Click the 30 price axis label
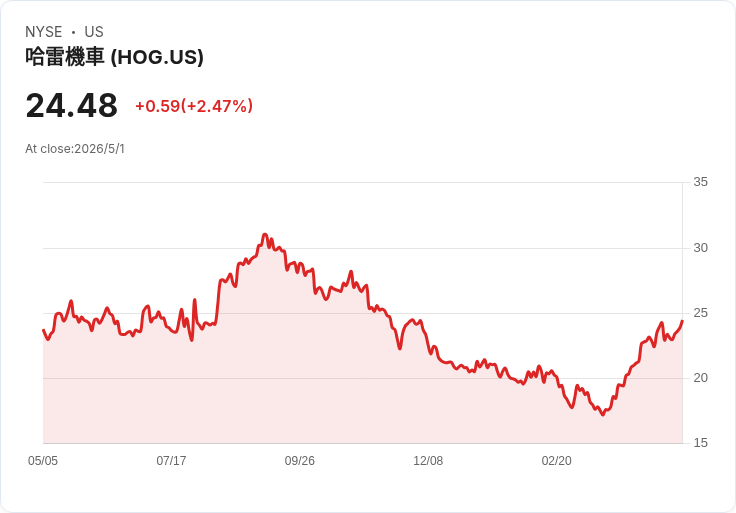The height and width of the screenshot is (513, 736). pyautogui.click(x=700, y=248)
